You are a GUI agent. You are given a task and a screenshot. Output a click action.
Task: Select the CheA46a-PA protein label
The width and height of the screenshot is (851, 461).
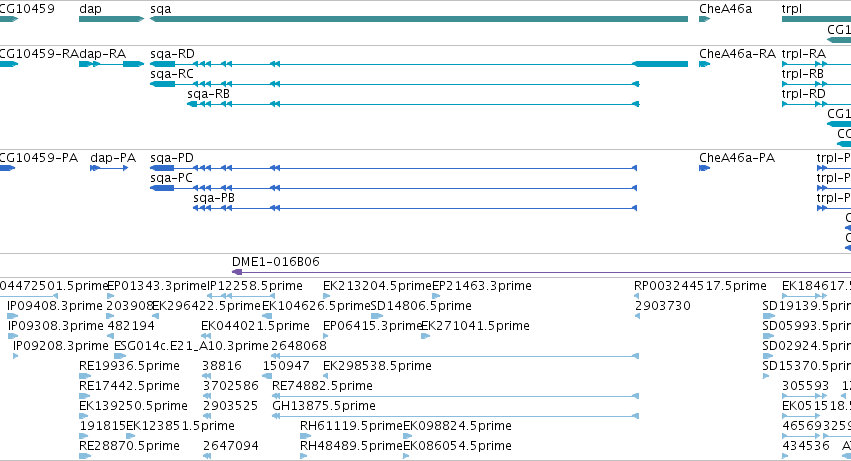pos(736,158)
